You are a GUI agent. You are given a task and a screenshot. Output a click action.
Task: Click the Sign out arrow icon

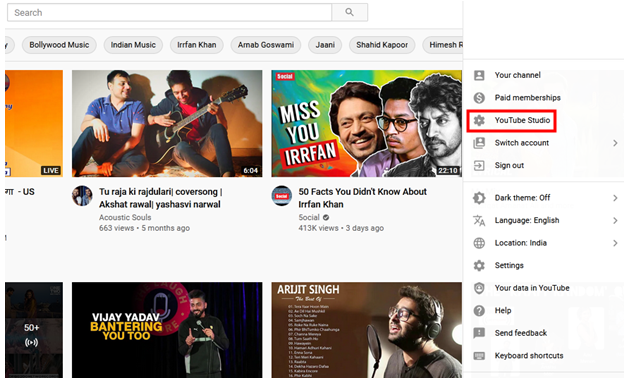click(479, 166)
